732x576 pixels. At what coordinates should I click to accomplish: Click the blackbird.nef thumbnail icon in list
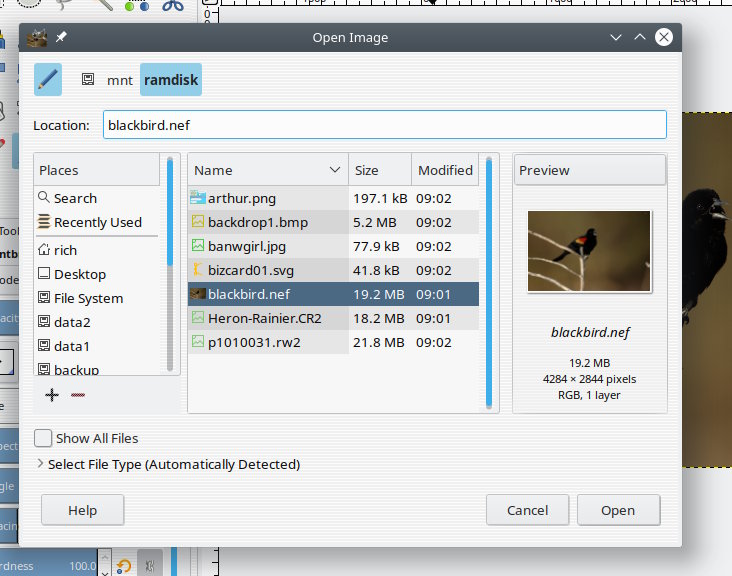[198, 294]
